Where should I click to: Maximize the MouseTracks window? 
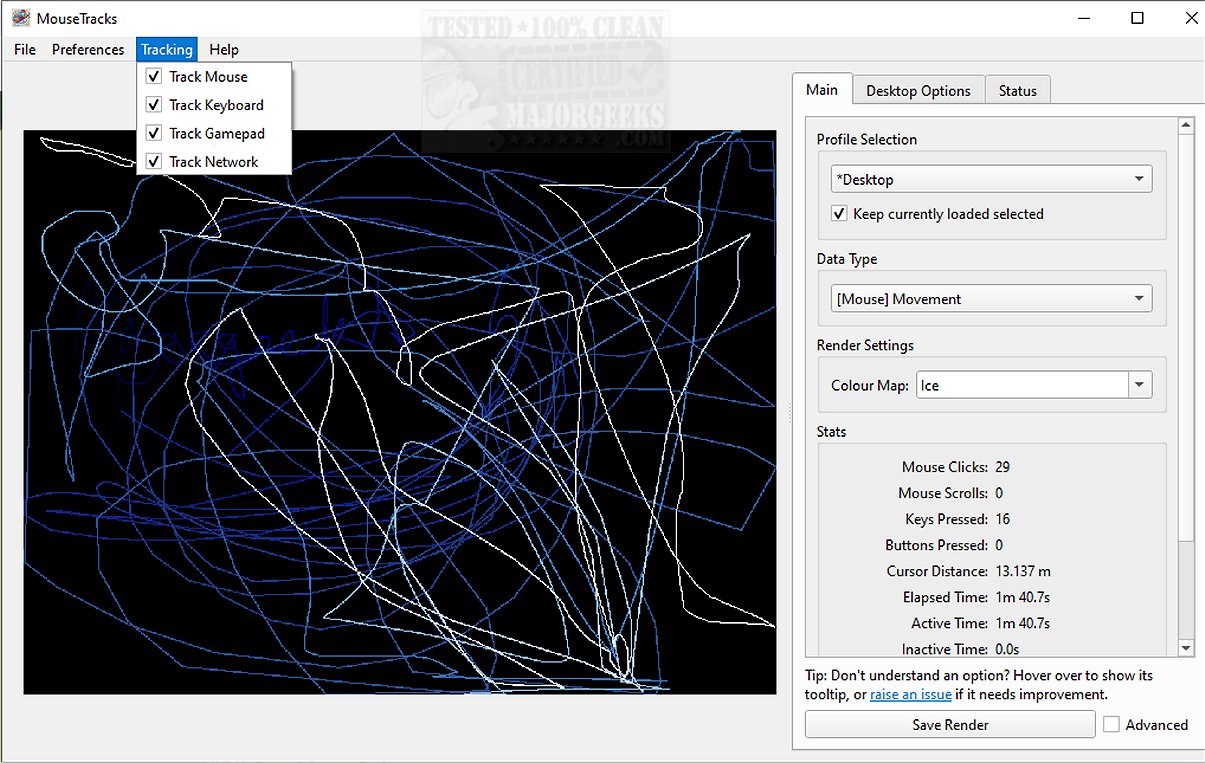click(x=1137, y=18)
